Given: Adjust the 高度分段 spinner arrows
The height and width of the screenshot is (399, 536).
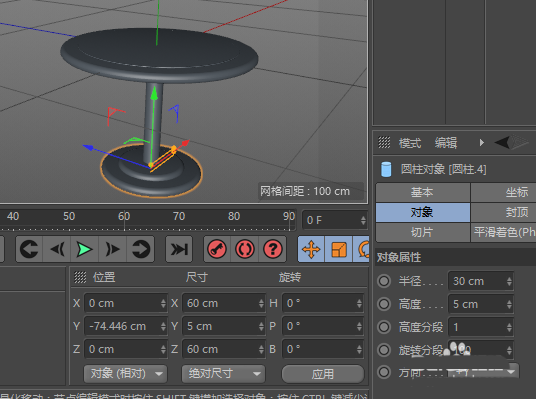Looking at the screenshot, I should pyautogui.click(x=509, y=327).
